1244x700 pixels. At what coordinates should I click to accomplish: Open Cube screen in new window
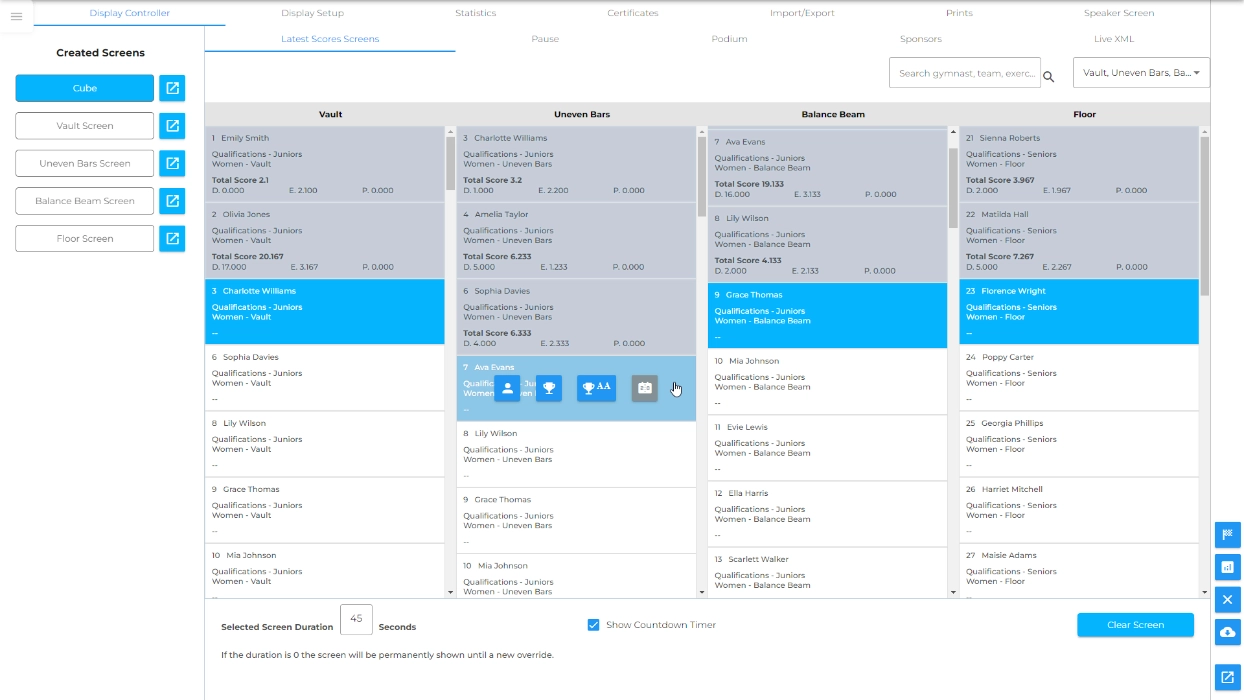(x=172, y=88)
